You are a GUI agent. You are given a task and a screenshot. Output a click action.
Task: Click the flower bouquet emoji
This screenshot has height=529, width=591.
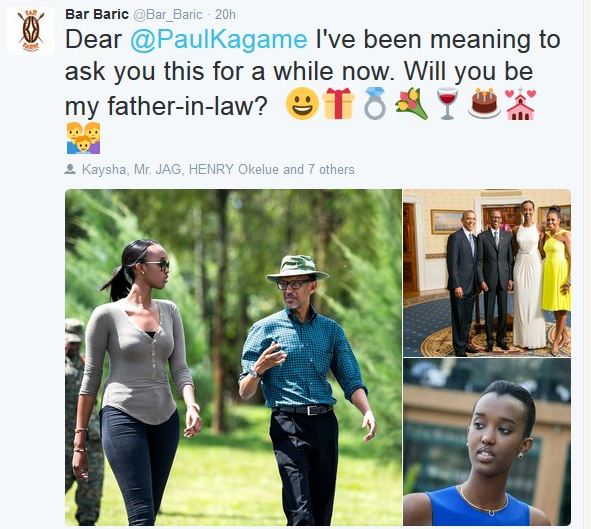(x=411, y=104)
